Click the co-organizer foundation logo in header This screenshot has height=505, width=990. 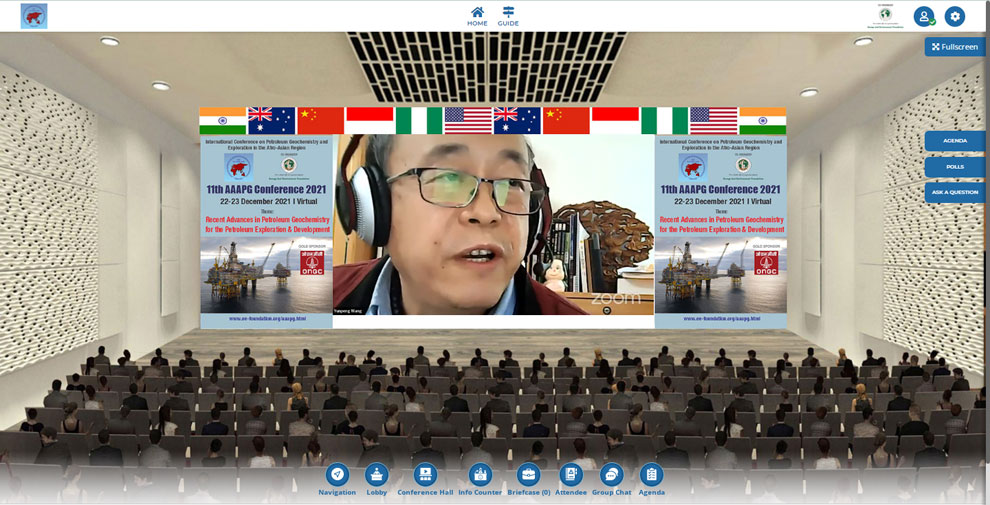tap(885, 16)
